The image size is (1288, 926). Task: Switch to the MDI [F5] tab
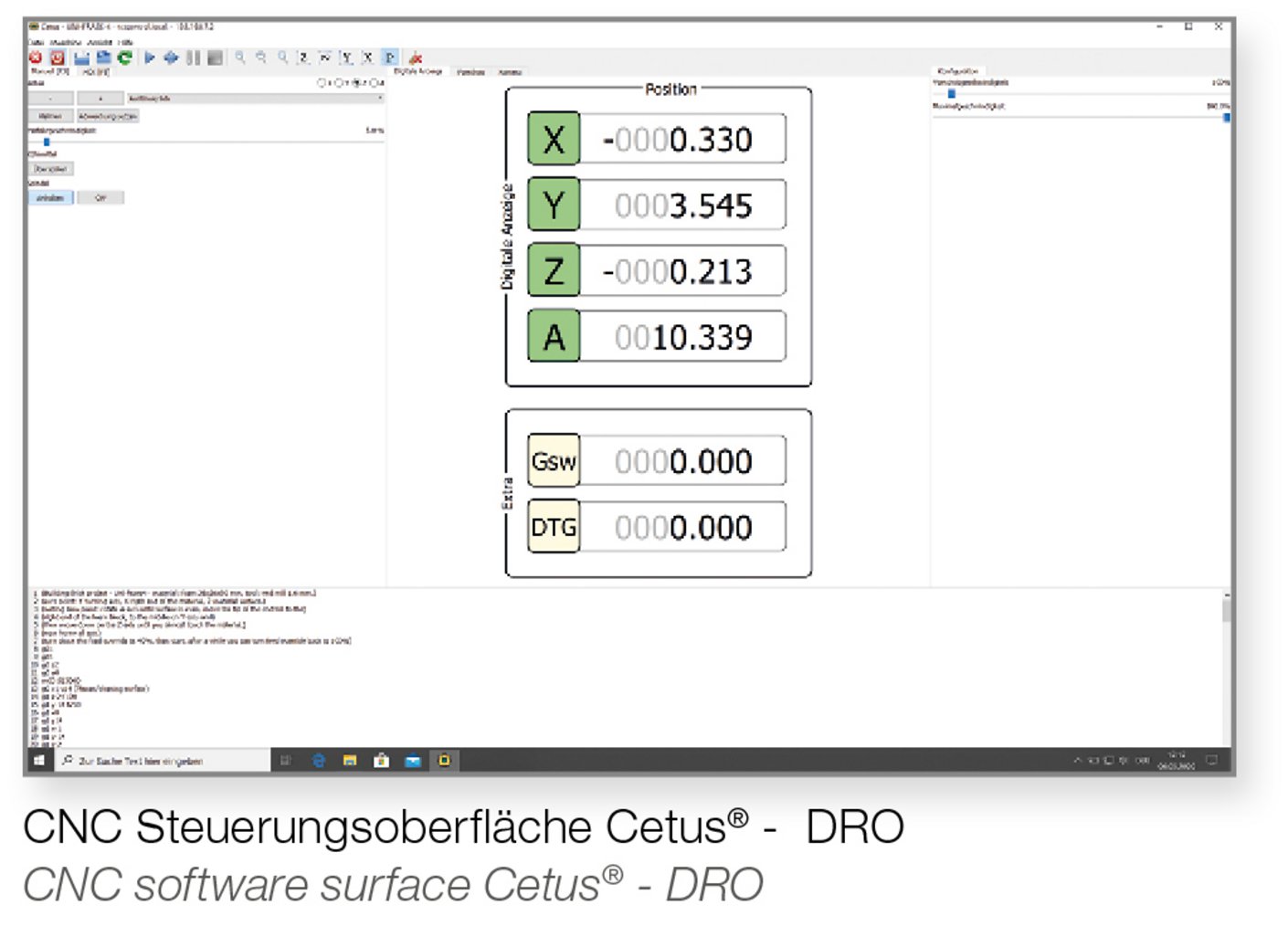[x=96, y=71]
